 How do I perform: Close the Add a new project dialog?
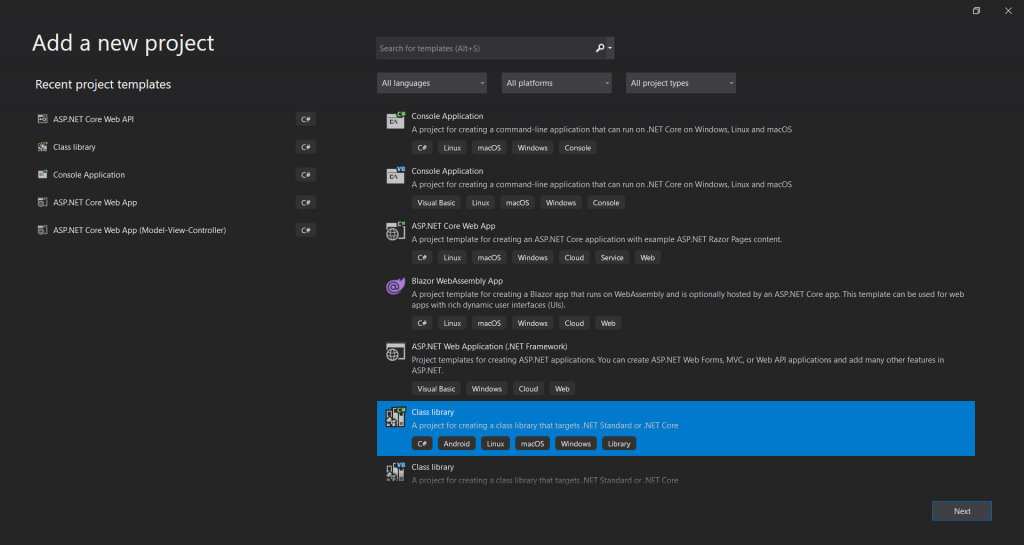pyautogui.click(x=1008, y=10)
